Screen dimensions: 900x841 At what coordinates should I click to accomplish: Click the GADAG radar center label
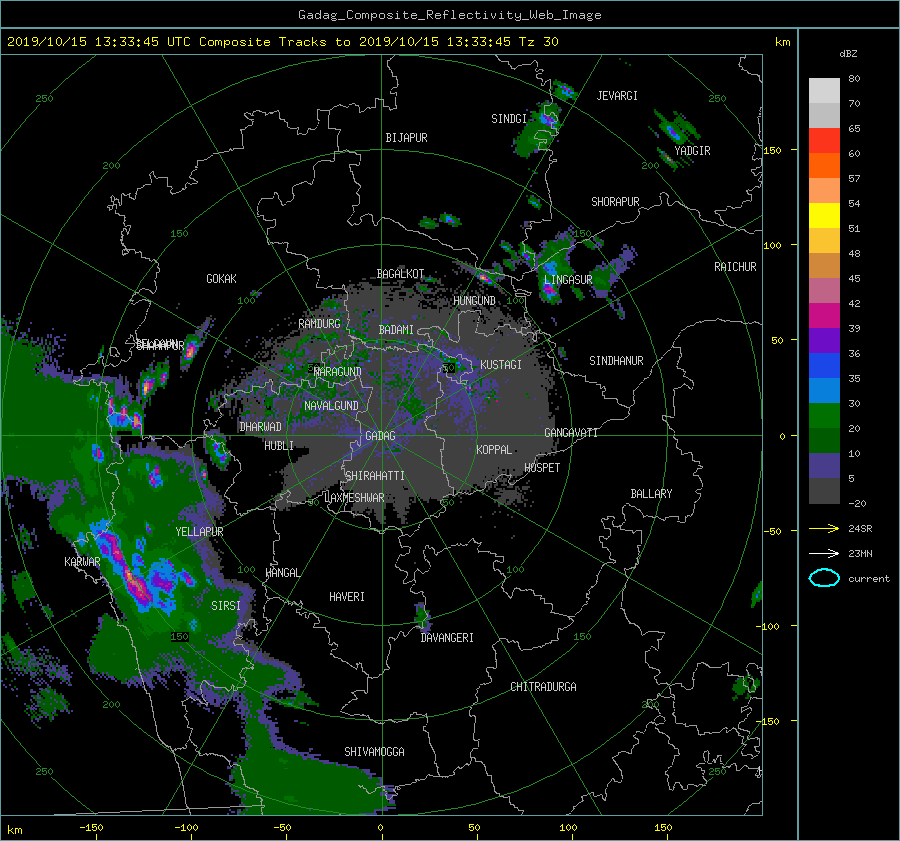click(x=380, y=436)
